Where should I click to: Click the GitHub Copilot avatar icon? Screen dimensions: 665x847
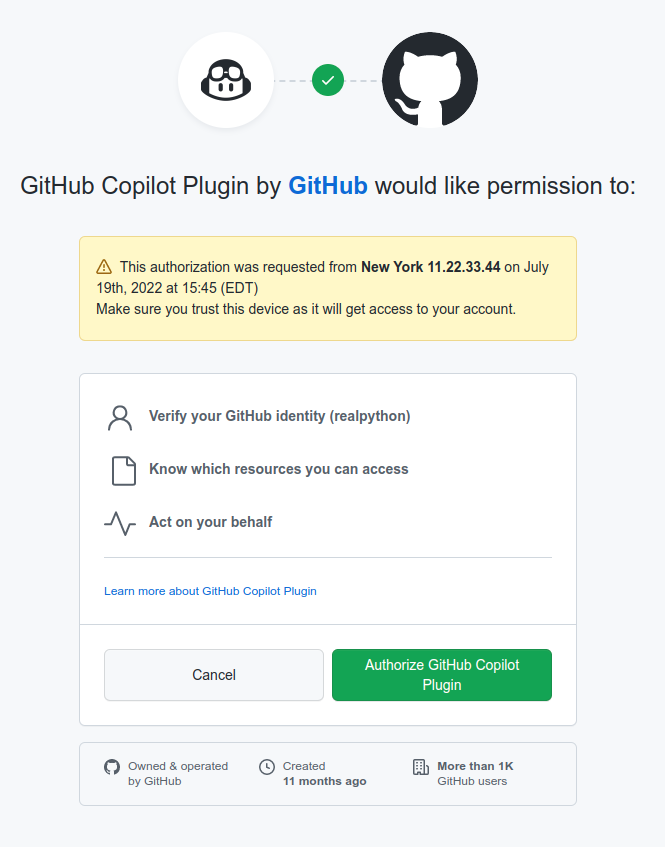225,80
